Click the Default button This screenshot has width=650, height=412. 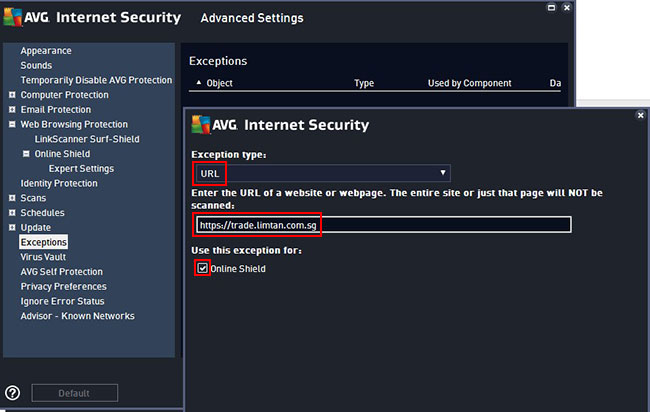[x=75, y=393]
